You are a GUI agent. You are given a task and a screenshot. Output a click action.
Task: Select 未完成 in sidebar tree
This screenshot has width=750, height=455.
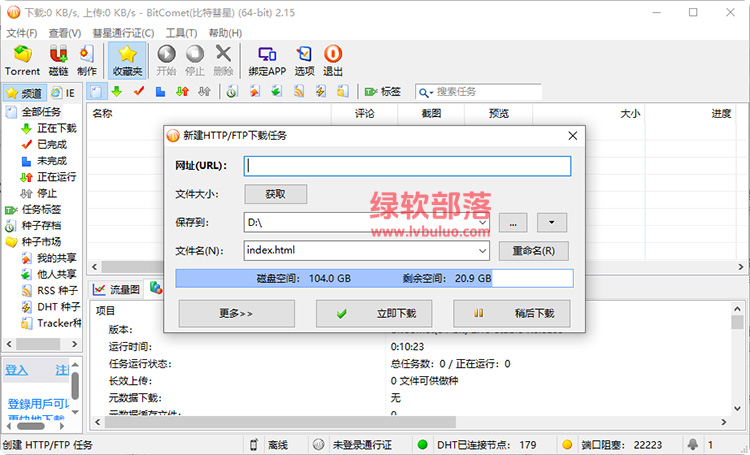pyautogui.click(x=52, y=161)
